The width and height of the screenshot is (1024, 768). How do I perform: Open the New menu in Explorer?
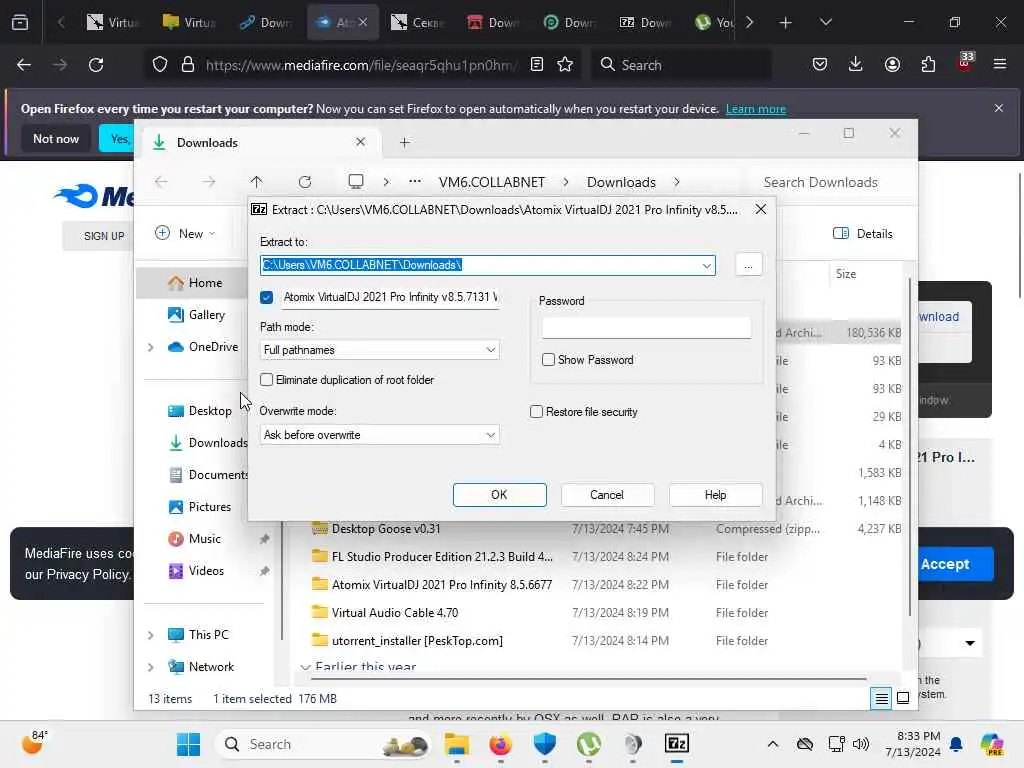[x=185, y=234]
